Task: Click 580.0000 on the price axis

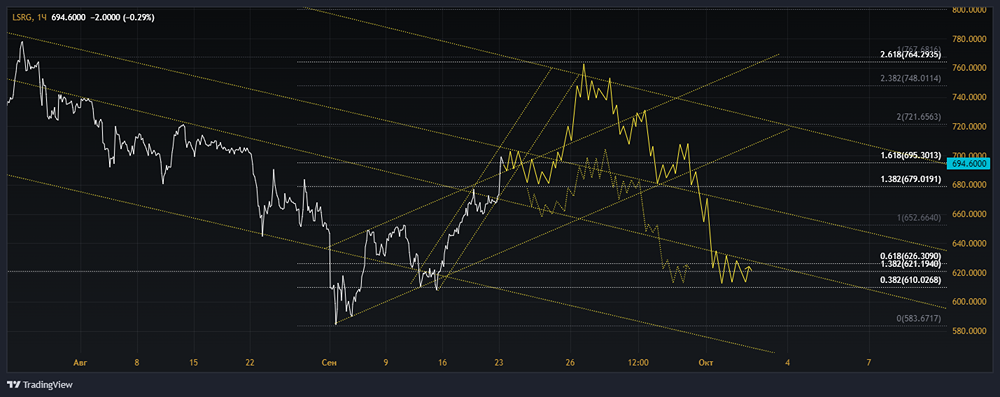Action: (969, 331)
